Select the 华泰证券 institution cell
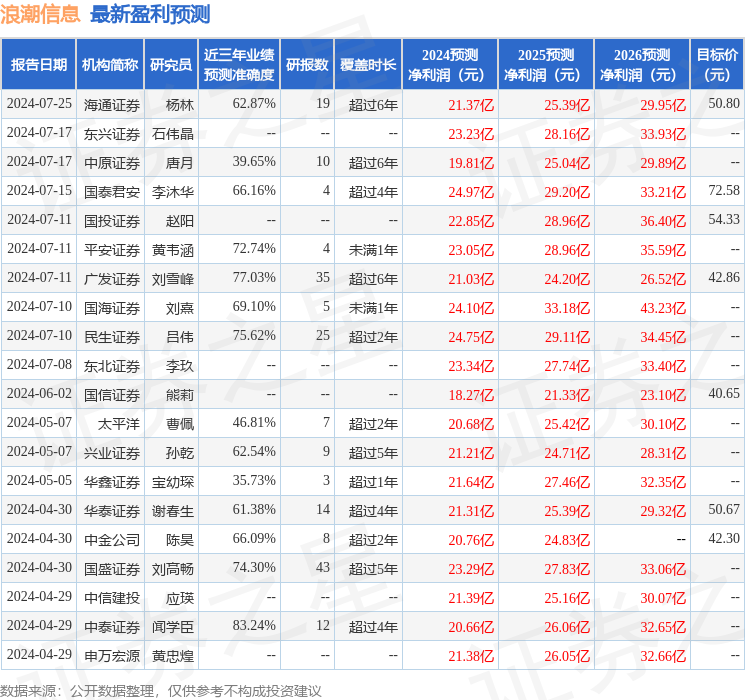 (x=112, y=511)
